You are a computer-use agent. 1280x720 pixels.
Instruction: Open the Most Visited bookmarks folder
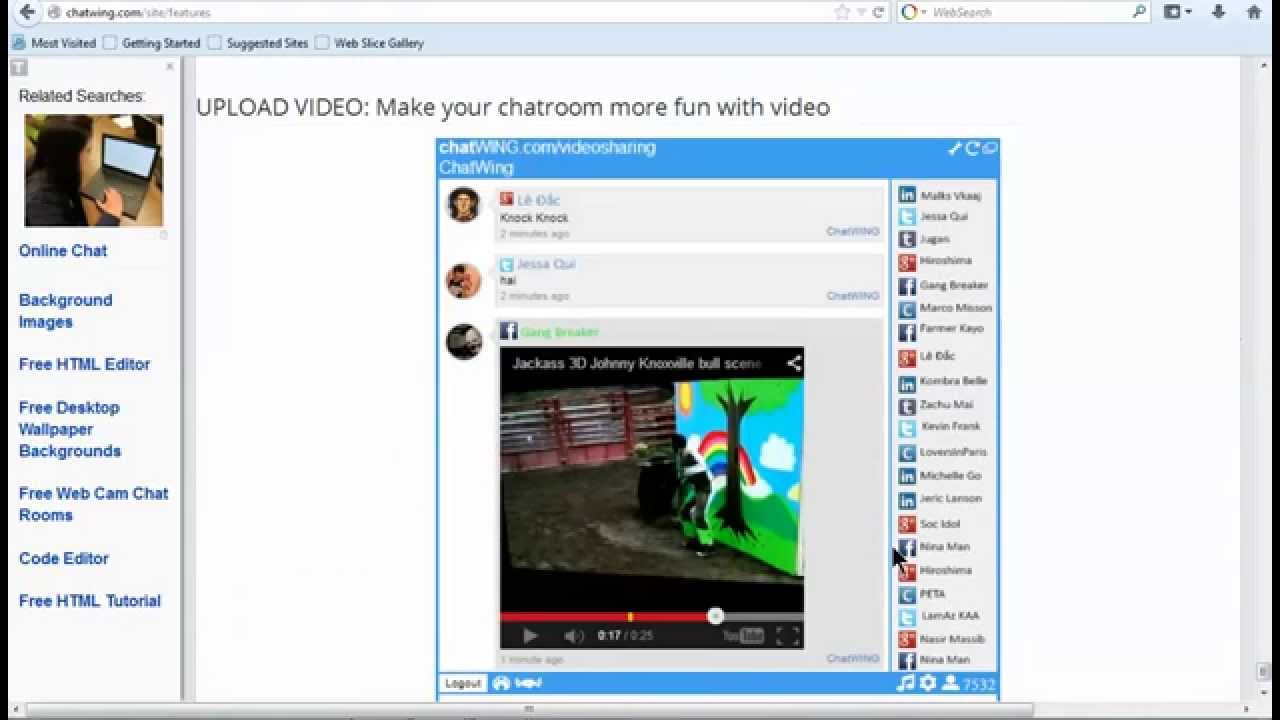[54, 43]
